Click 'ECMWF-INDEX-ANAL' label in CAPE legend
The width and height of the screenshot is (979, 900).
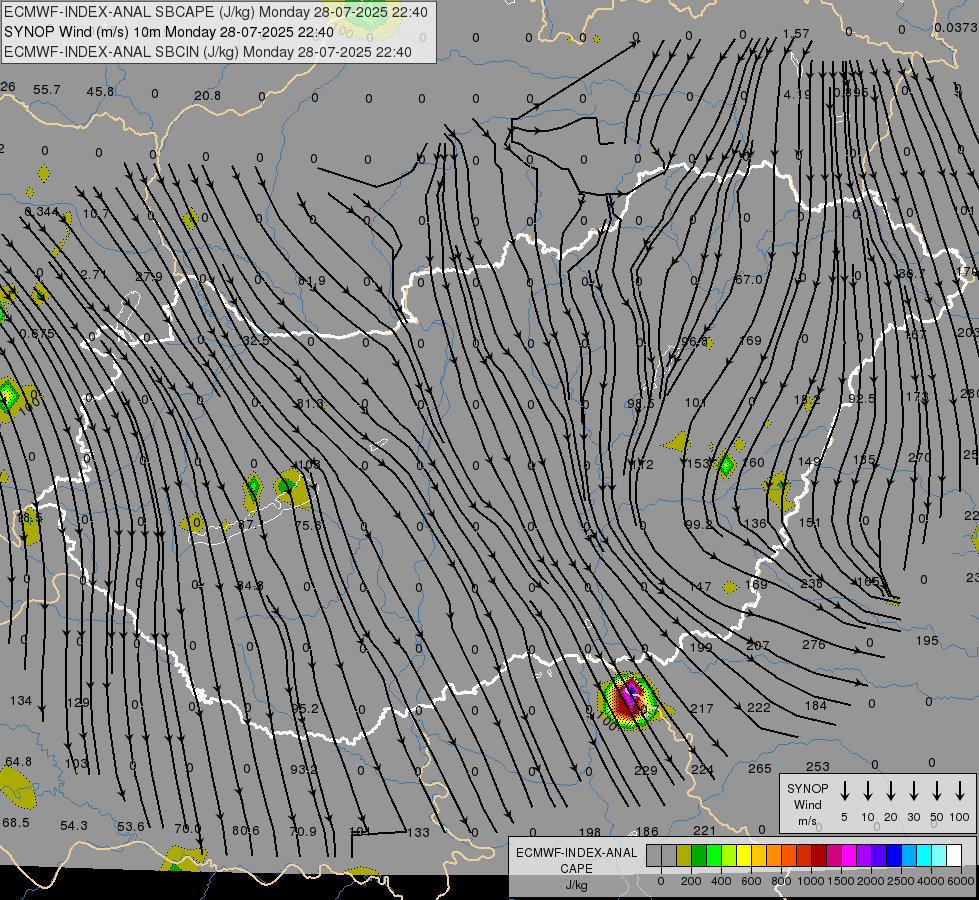point(576,853)
